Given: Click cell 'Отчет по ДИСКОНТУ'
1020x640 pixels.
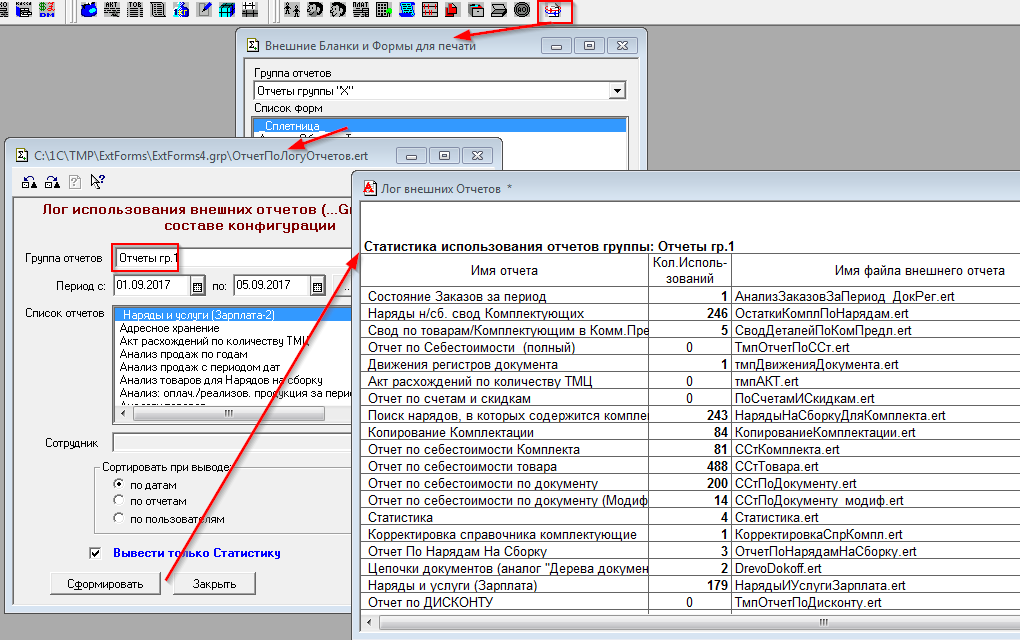Looking at the screenshot, I should coord(505,602).
